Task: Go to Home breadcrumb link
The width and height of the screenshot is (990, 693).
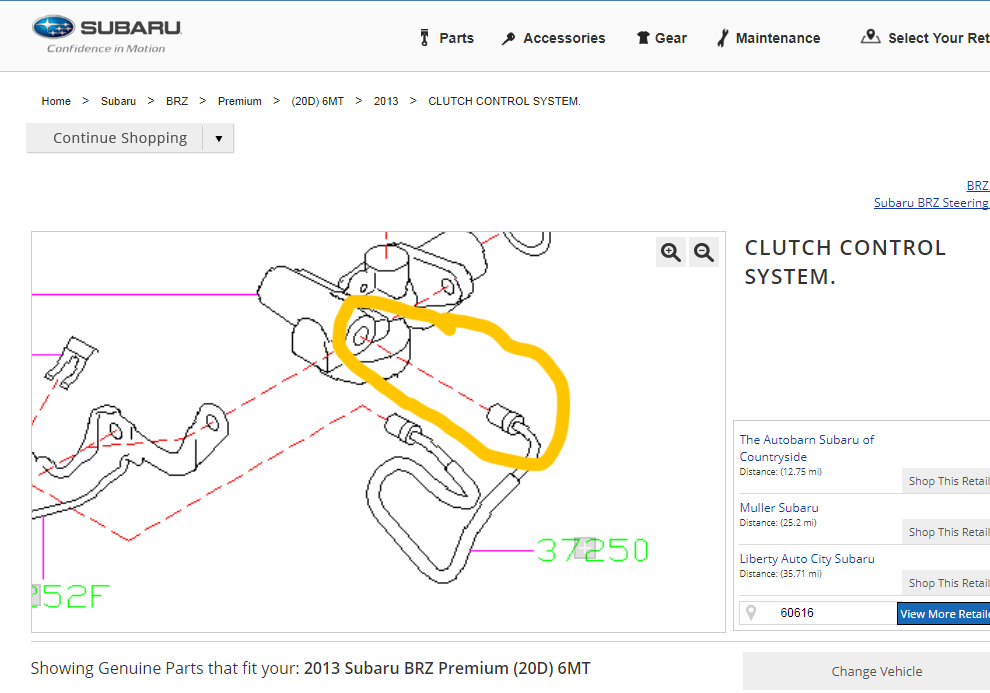Action: coord(56,101)
